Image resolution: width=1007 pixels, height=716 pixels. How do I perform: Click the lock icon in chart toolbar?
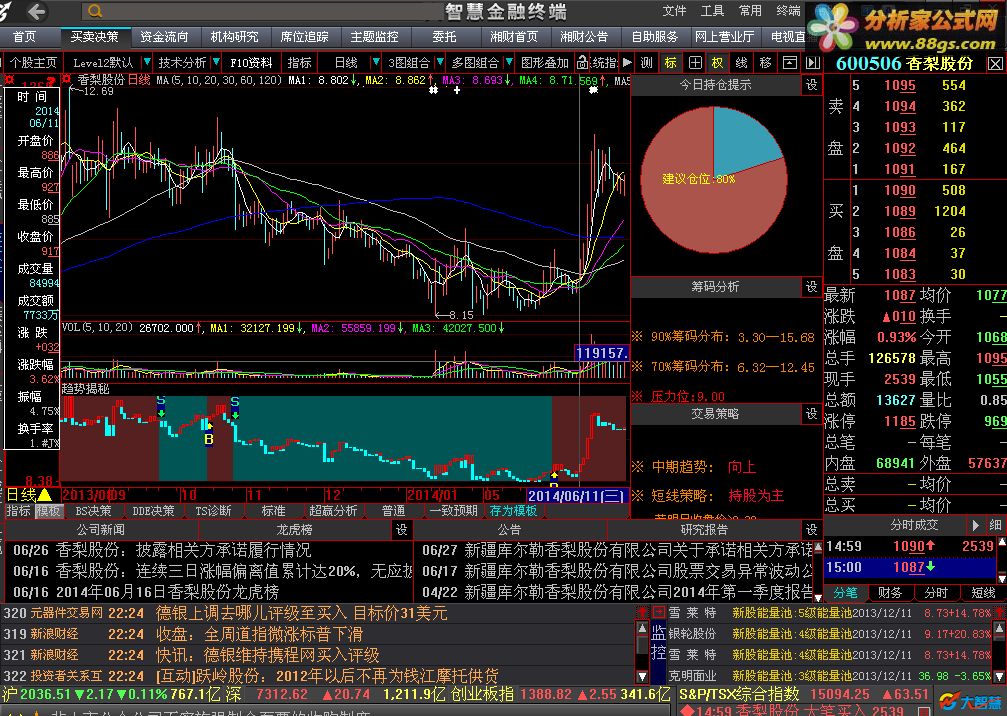[x=582, y=62]
